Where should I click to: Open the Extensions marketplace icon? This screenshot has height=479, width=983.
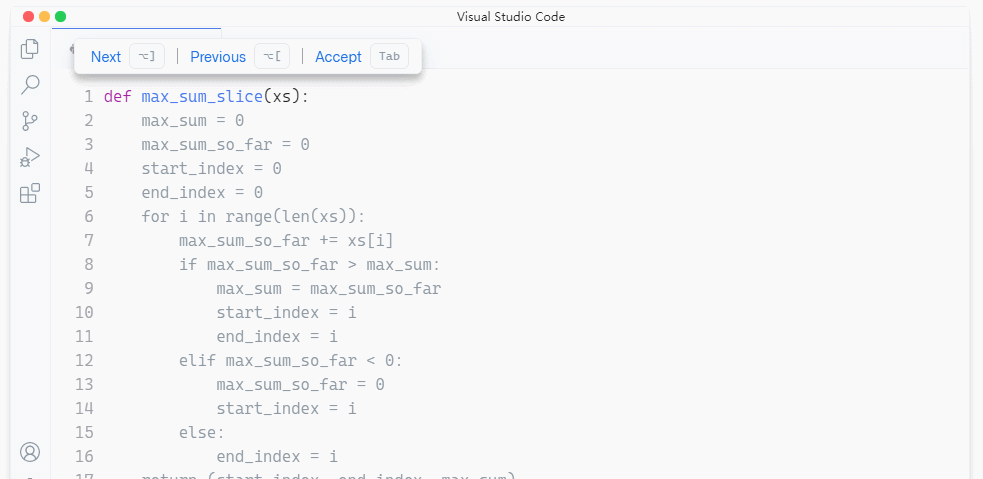pos(30,193)
